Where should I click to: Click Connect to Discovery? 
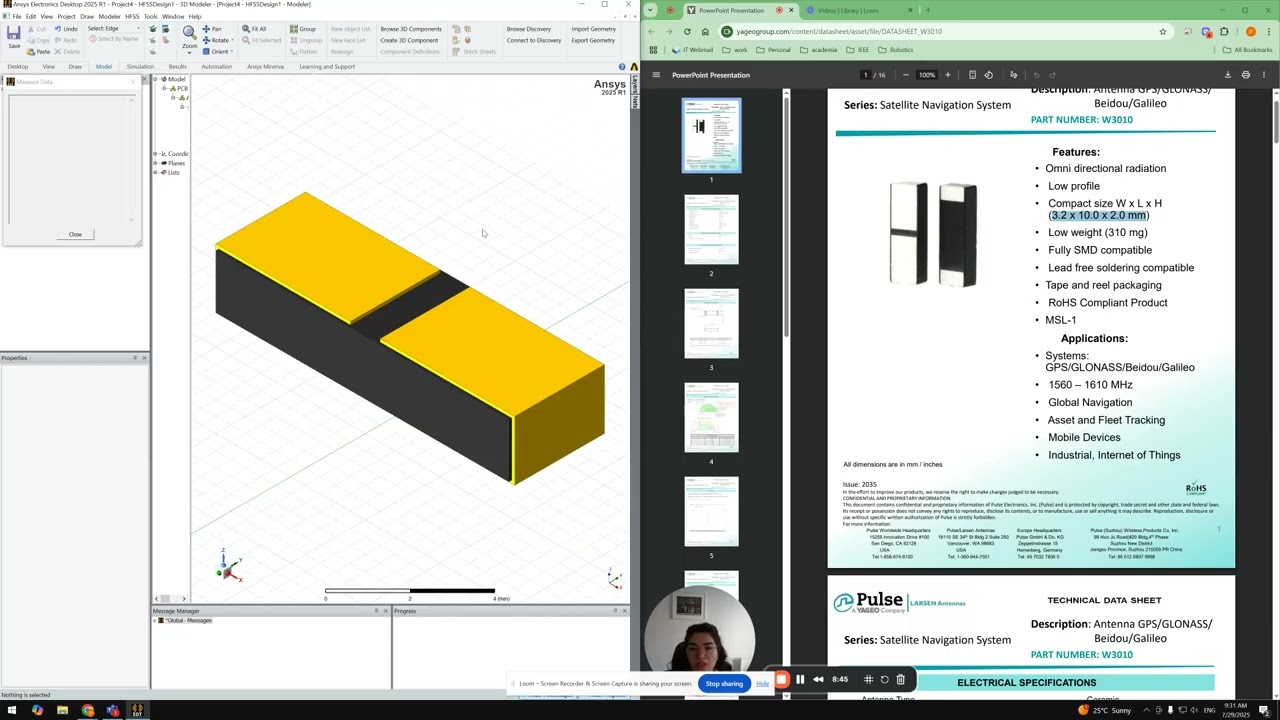(x=534, y=41)
